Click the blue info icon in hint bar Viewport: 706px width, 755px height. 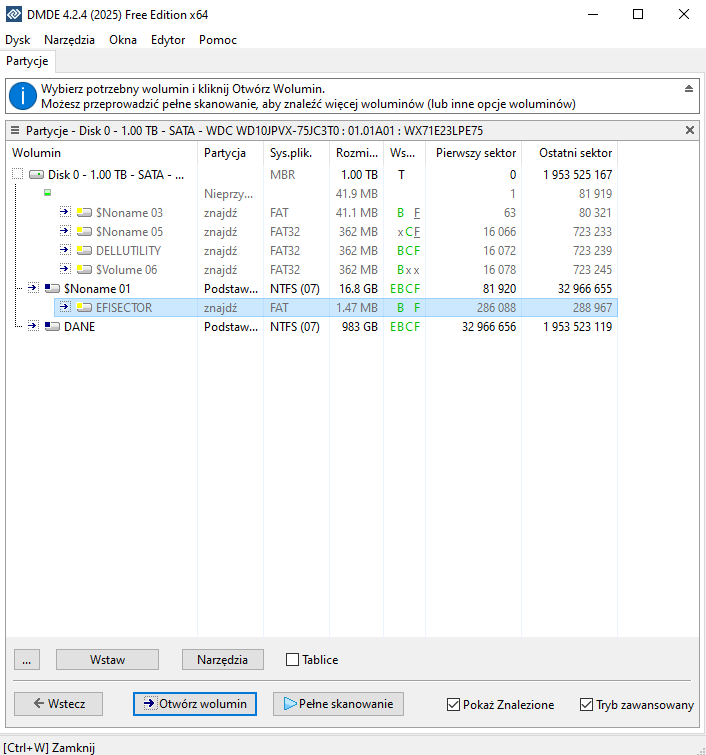coord(23,96)
